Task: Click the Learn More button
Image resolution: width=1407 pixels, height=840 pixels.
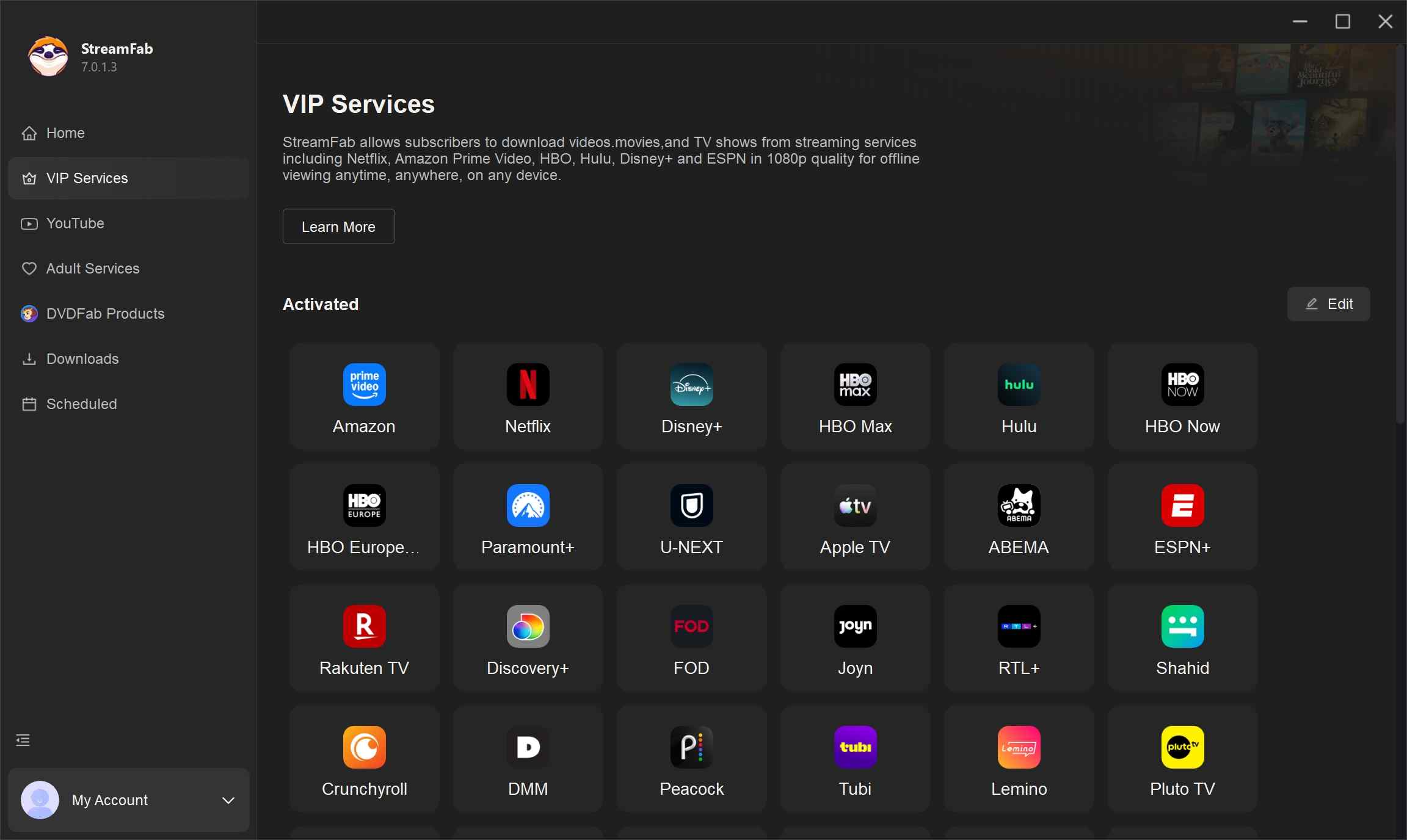Action: (338, 227)
